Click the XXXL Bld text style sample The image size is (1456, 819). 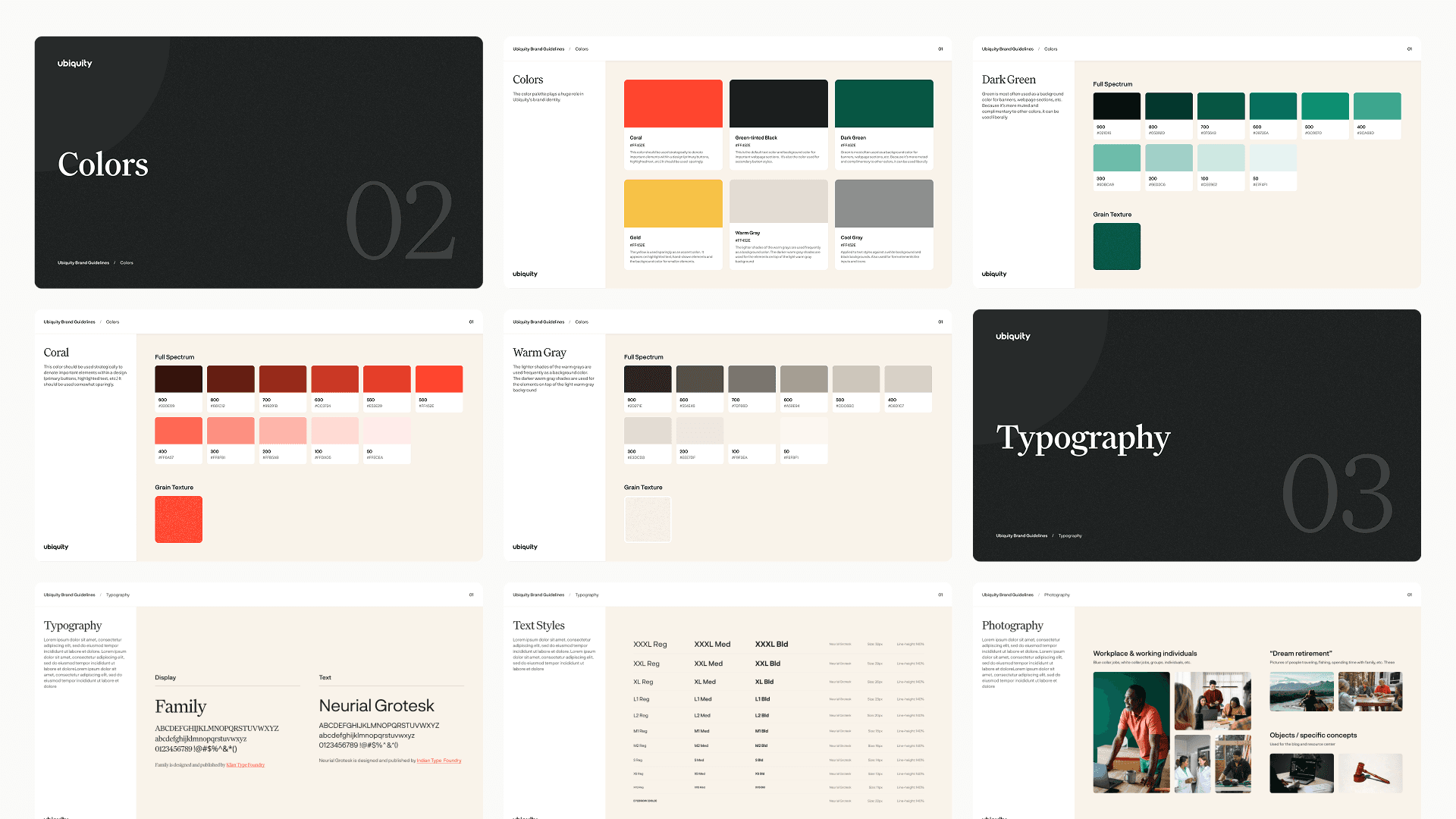[x=771, y=645]
